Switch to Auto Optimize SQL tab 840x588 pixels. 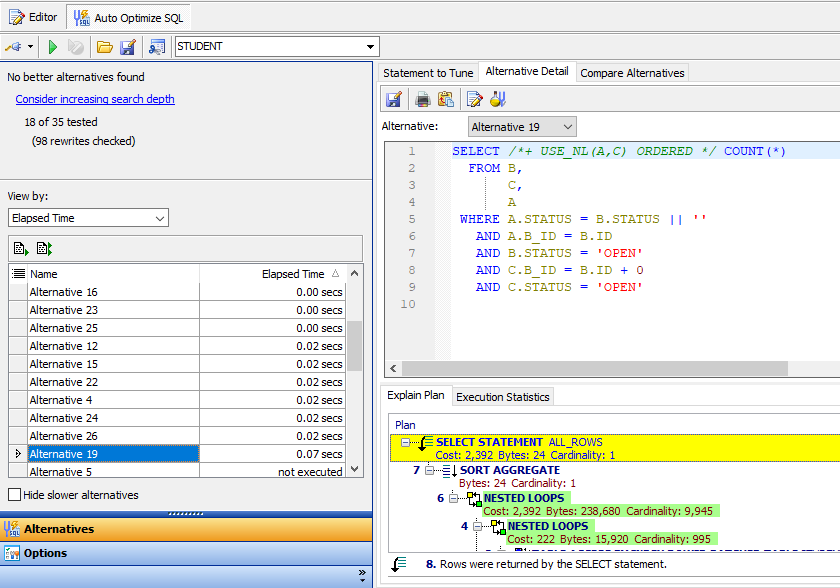point(129,18)
